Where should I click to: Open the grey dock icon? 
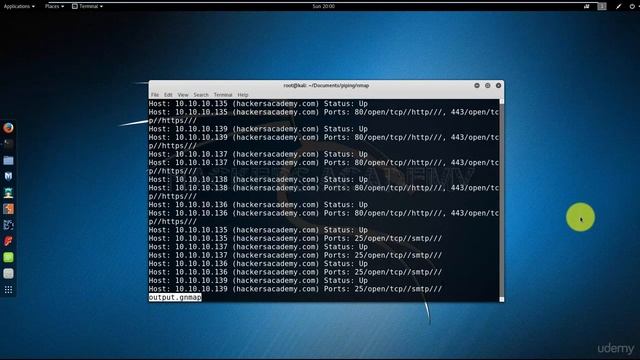8,273
